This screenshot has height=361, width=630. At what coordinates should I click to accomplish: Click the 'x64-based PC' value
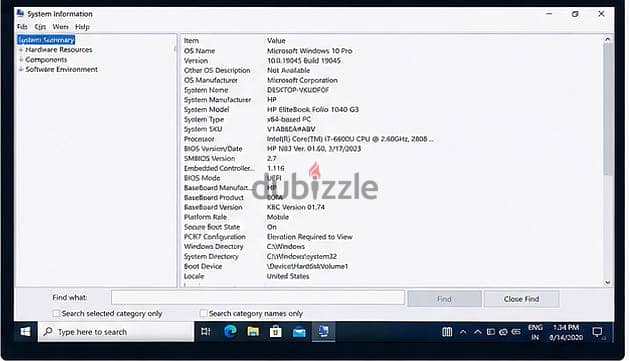(288, 119)
